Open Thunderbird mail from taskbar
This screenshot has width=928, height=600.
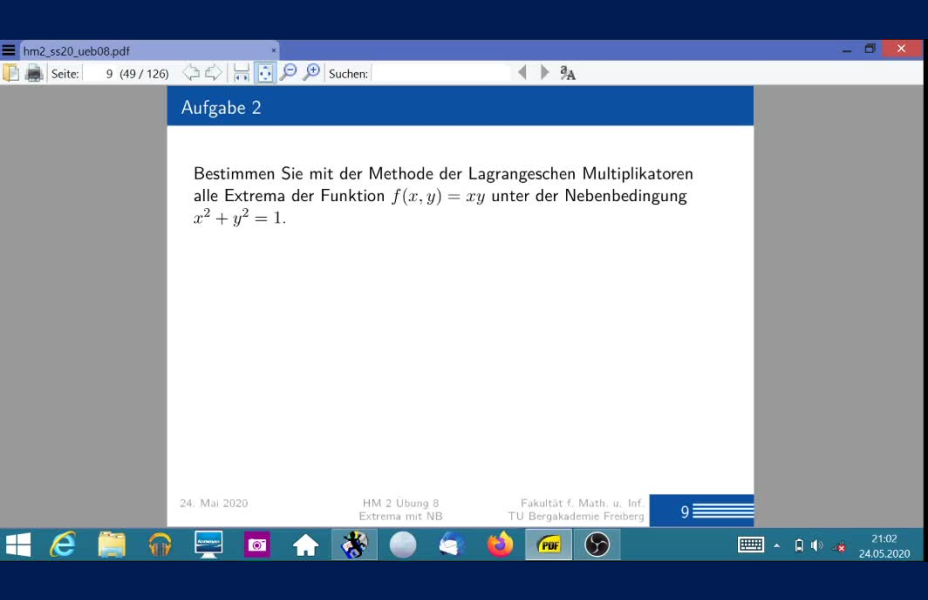[451, 544]
